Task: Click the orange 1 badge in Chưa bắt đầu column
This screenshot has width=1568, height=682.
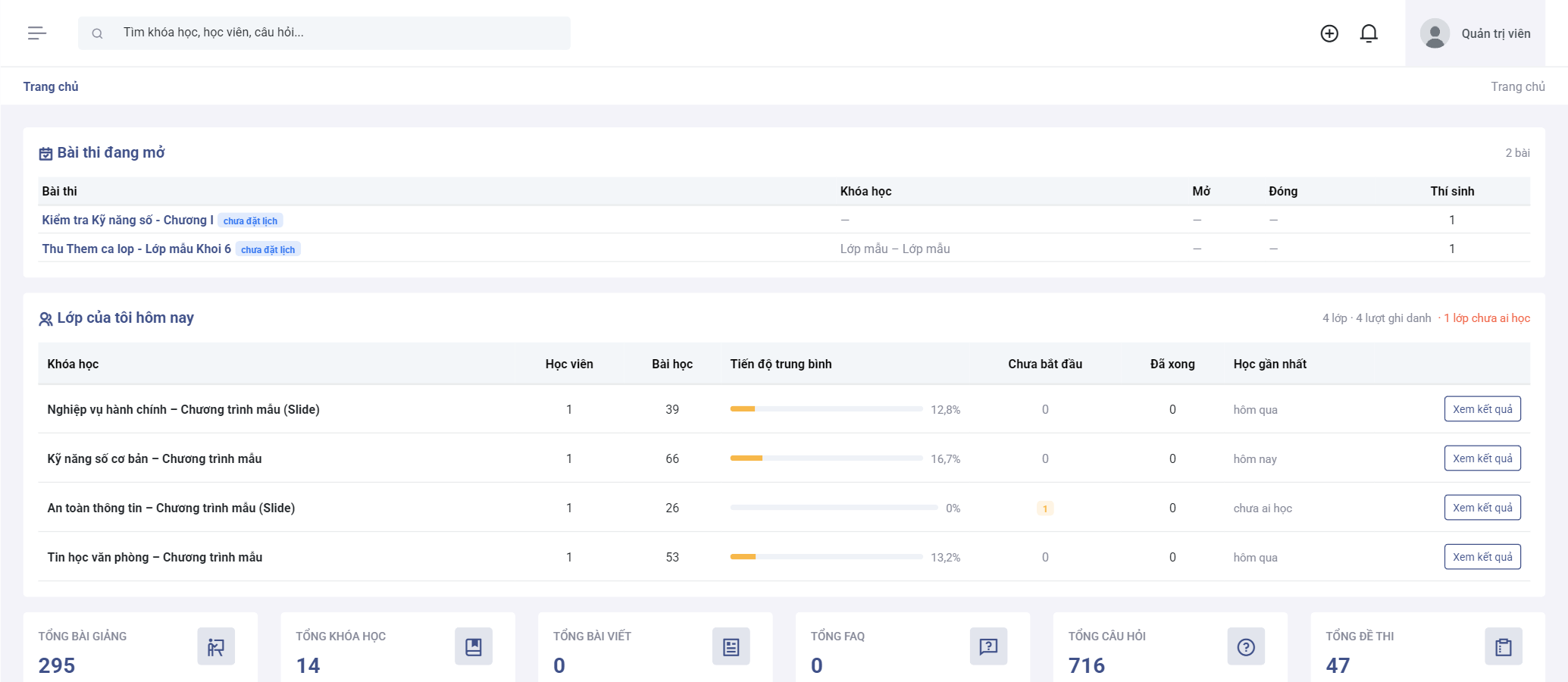Action: (x=1045, y=508)
